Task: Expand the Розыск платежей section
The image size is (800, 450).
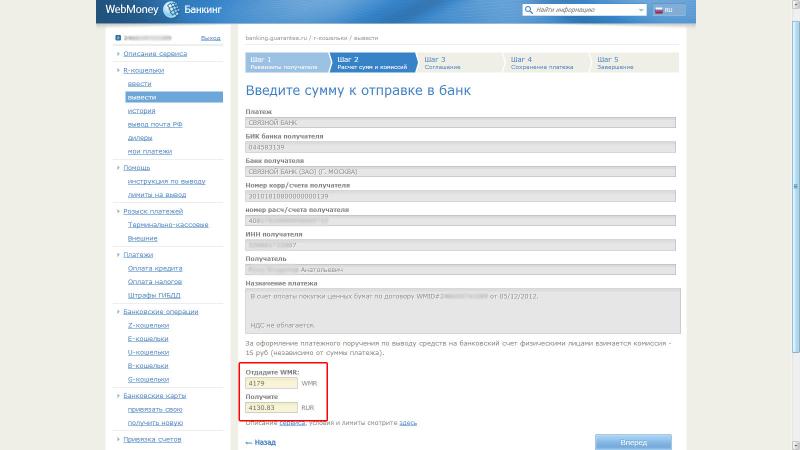Action: coord(153,211)
